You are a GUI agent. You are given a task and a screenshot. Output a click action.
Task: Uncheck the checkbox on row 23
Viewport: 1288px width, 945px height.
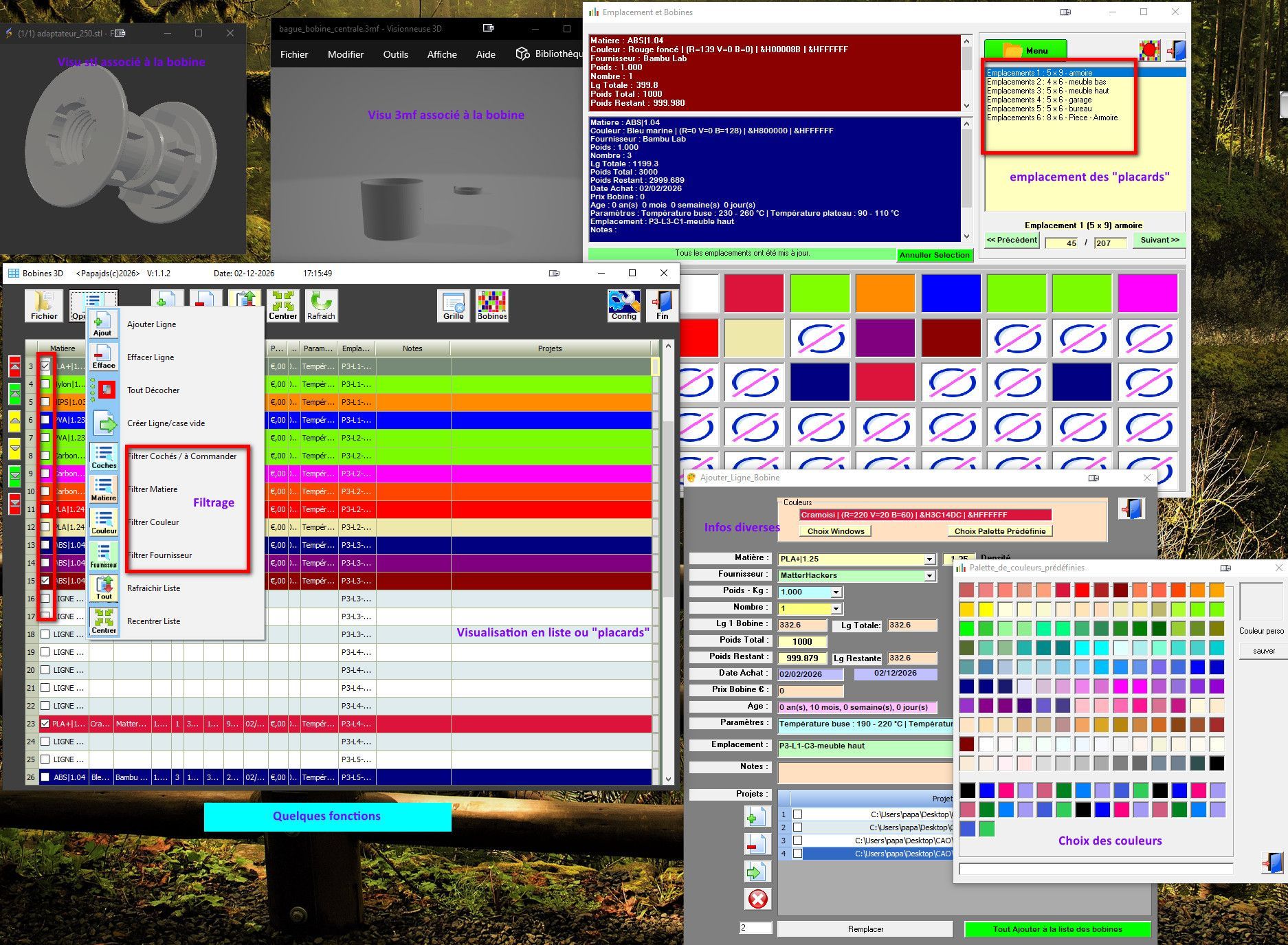click(45, 724)
